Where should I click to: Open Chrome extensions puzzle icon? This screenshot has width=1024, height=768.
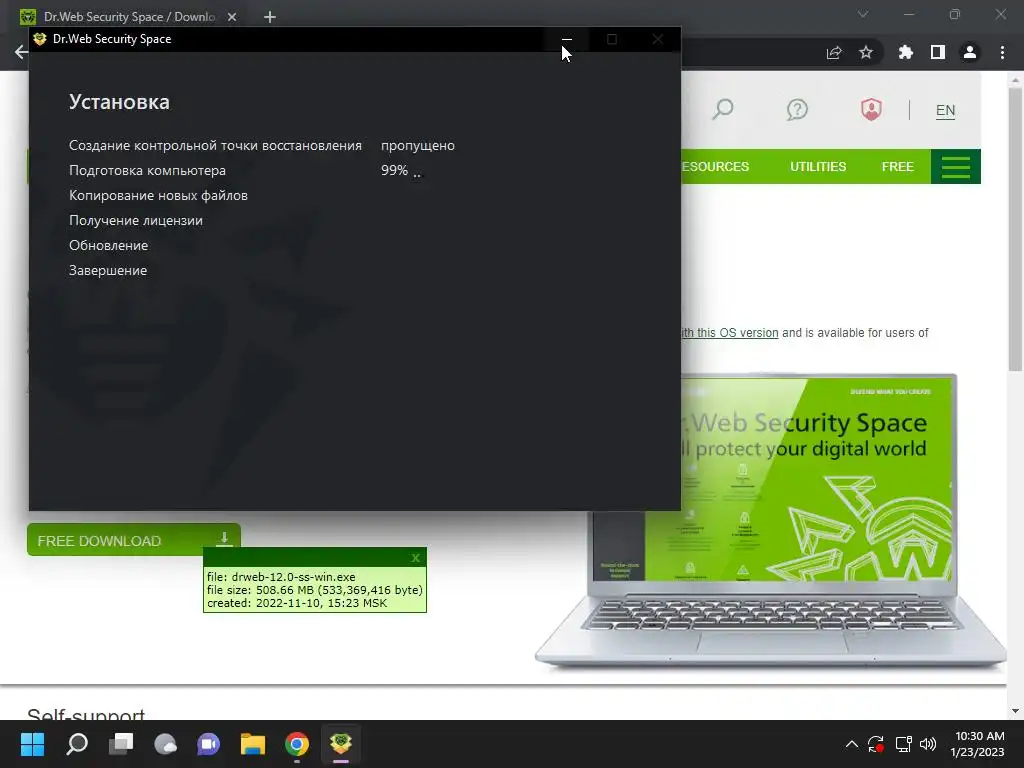click(x=905, y=52)
